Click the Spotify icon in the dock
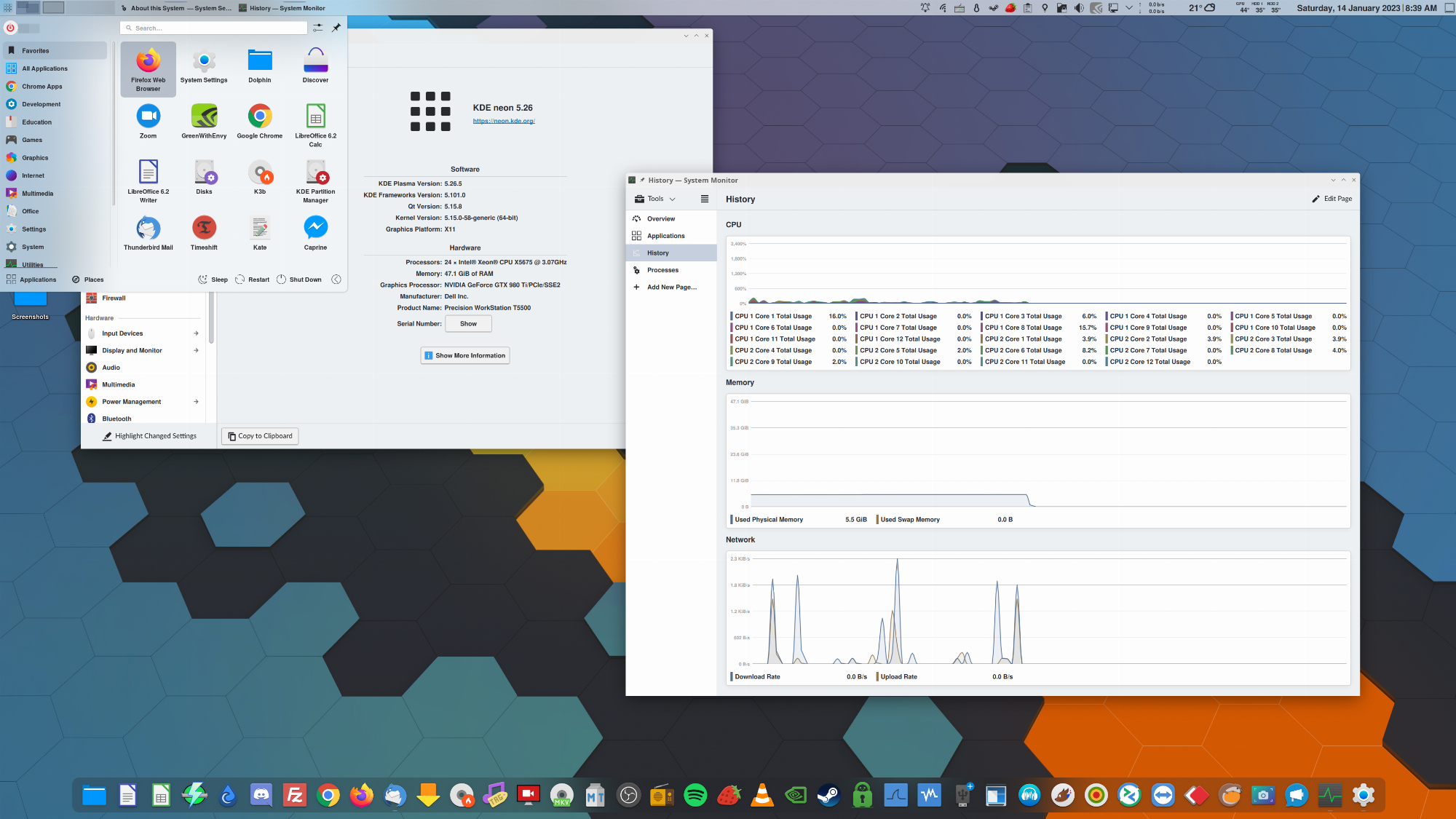 695,795
